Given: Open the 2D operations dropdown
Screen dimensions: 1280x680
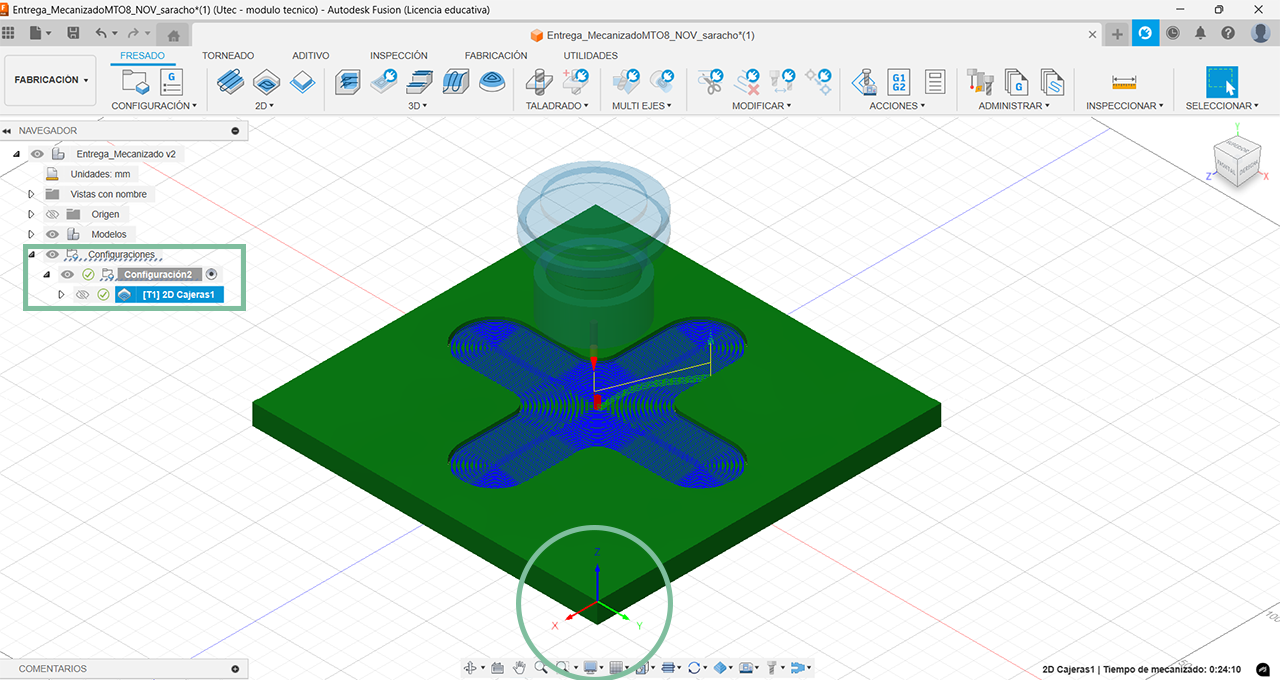Looking at the screenshot, I should coord(264,105).
